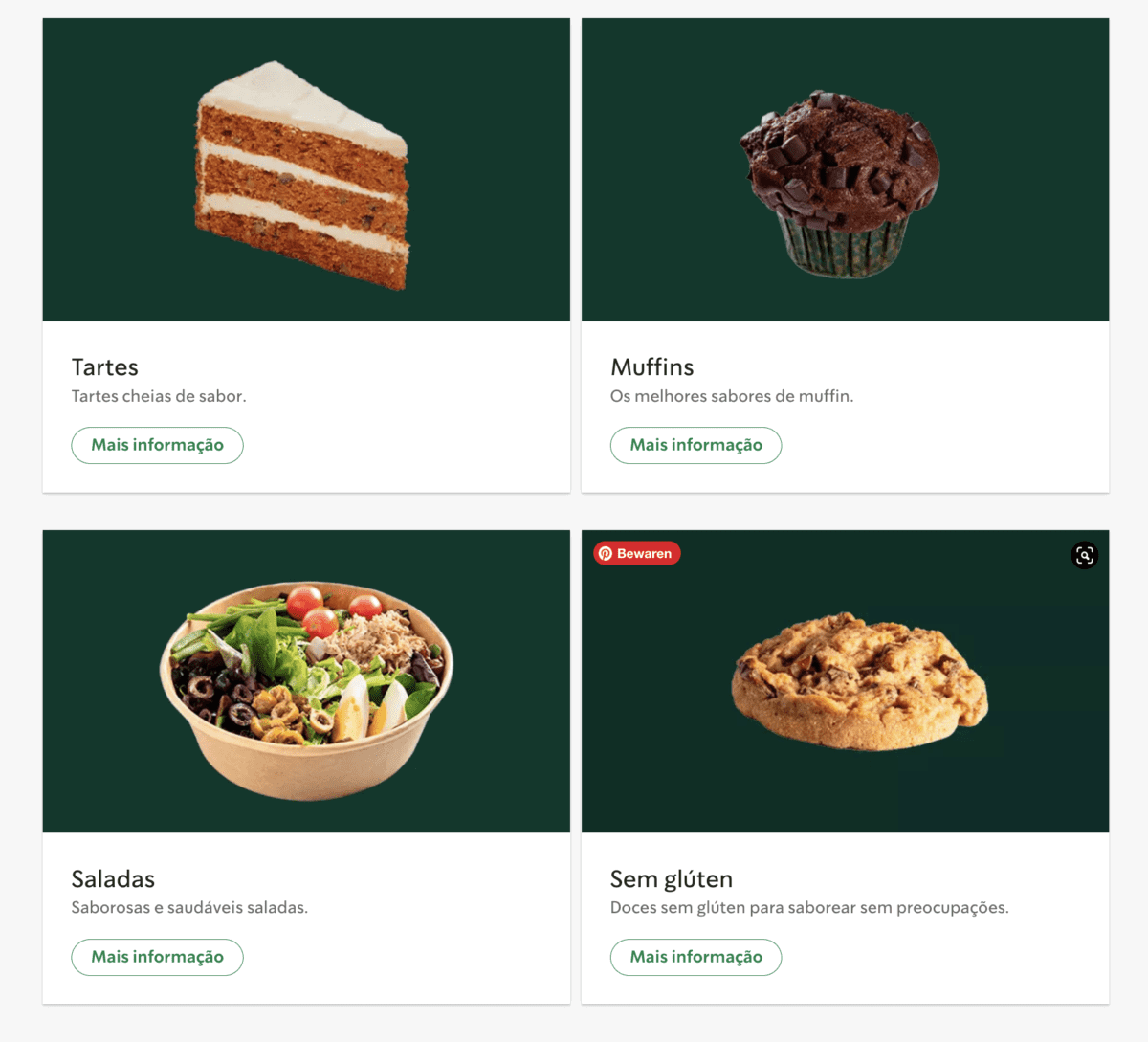The width and height of the screenshot is (1148, 1042).
Task: Open Mais informação for Tartes
Action: pyautogui.click(x=157, y=445)
